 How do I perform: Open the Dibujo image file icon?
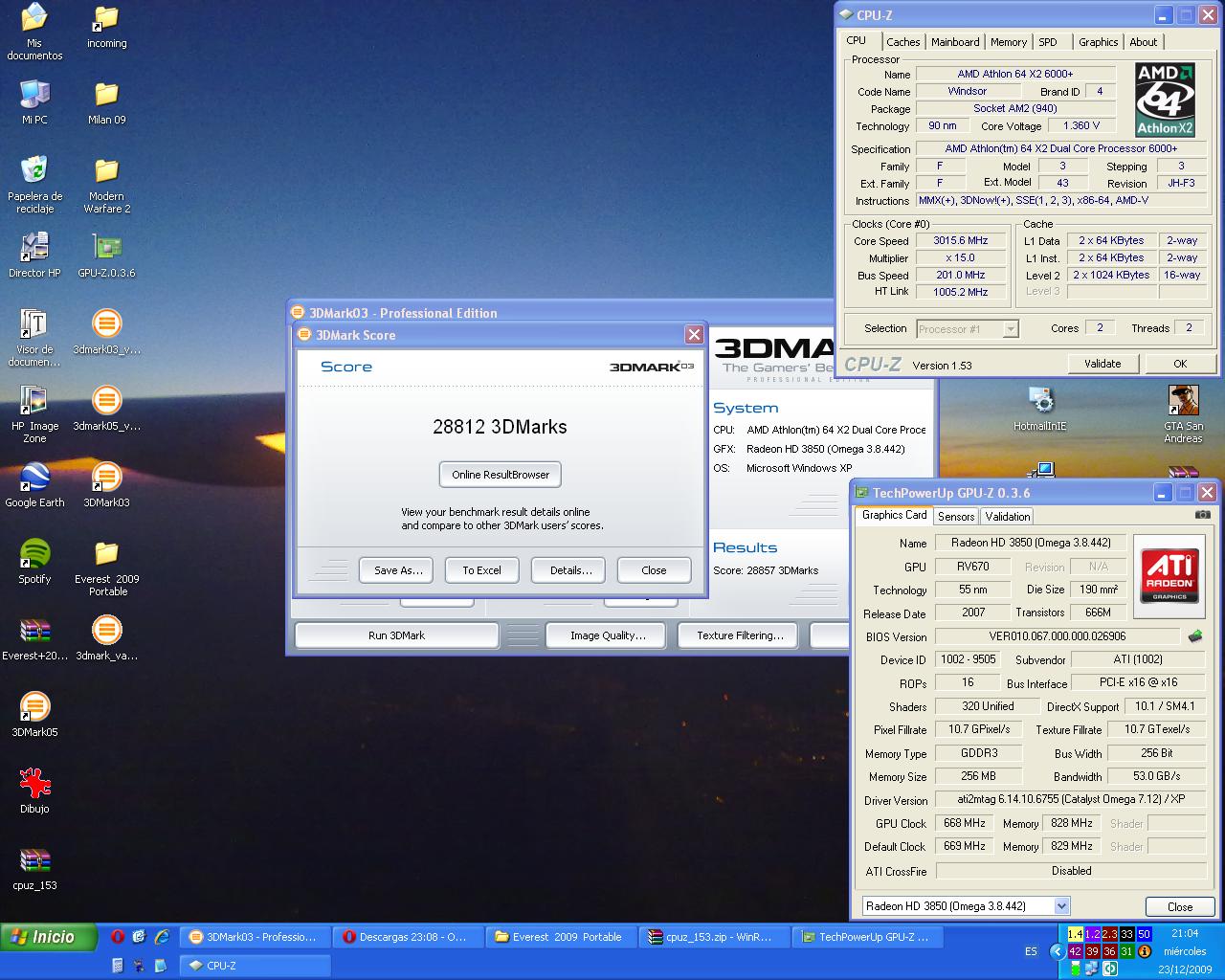coord(34,791)
